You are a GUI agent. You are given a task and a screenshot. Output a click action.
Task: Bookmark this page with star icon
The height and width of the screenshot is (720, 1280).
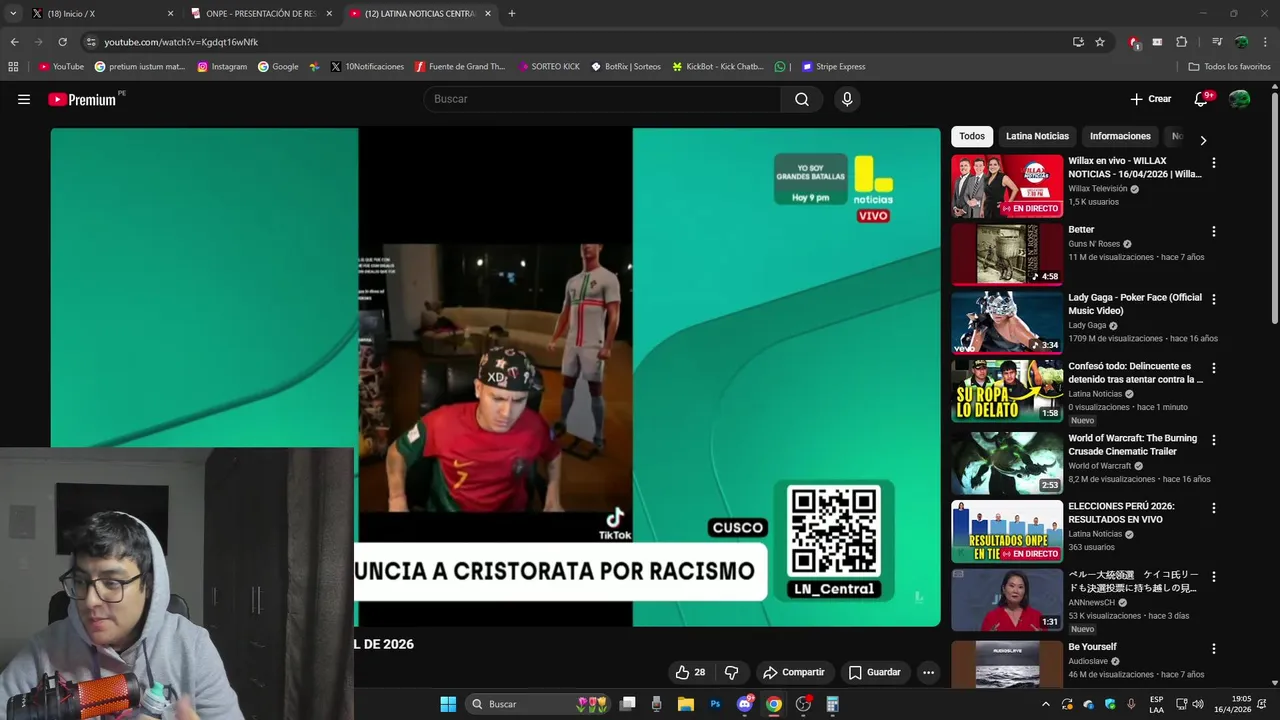click(1100, 42)
